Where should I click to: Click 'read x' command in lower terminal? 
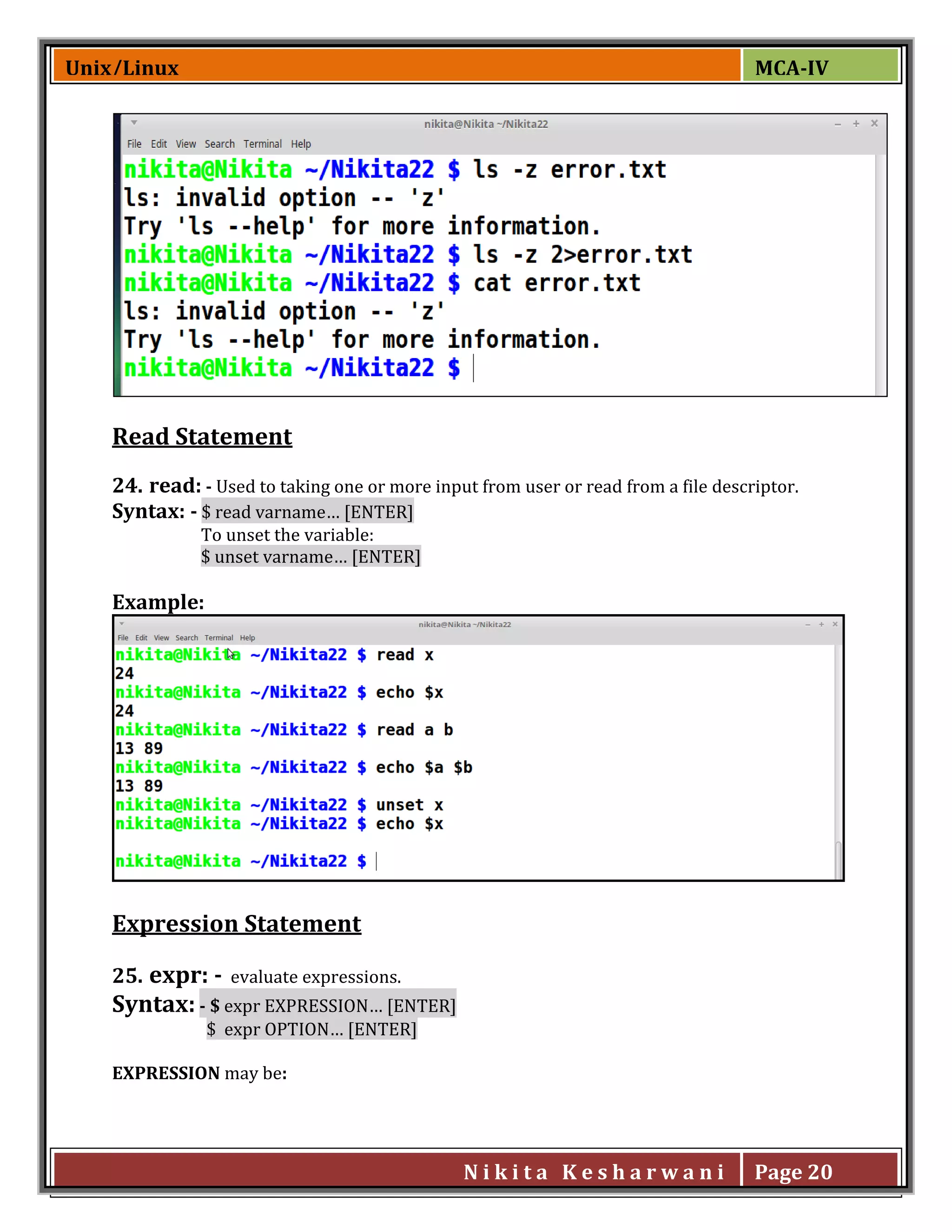coord(405,655)
